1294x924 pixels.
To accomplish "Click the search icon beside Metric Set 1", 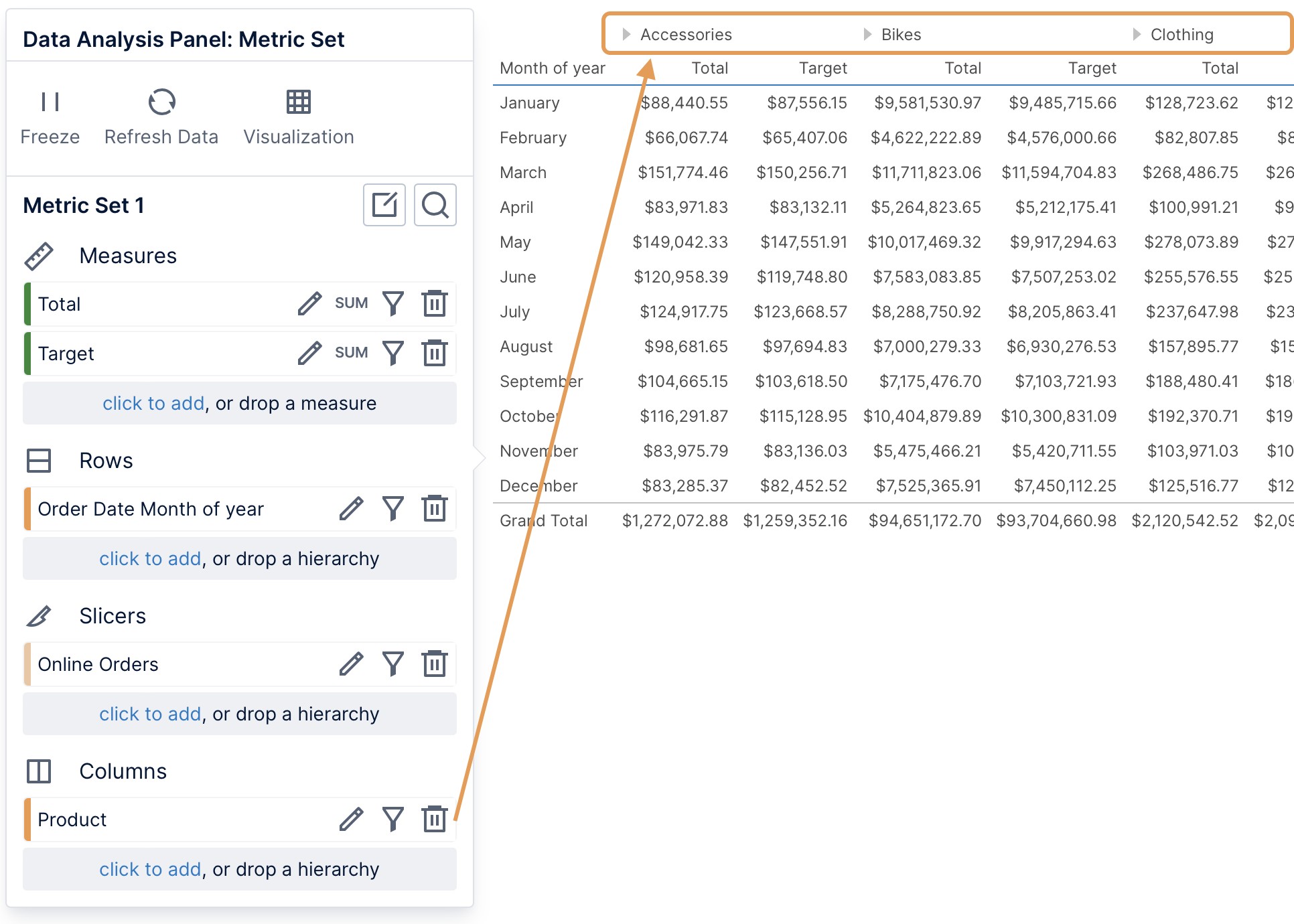I will pos(435,205).
